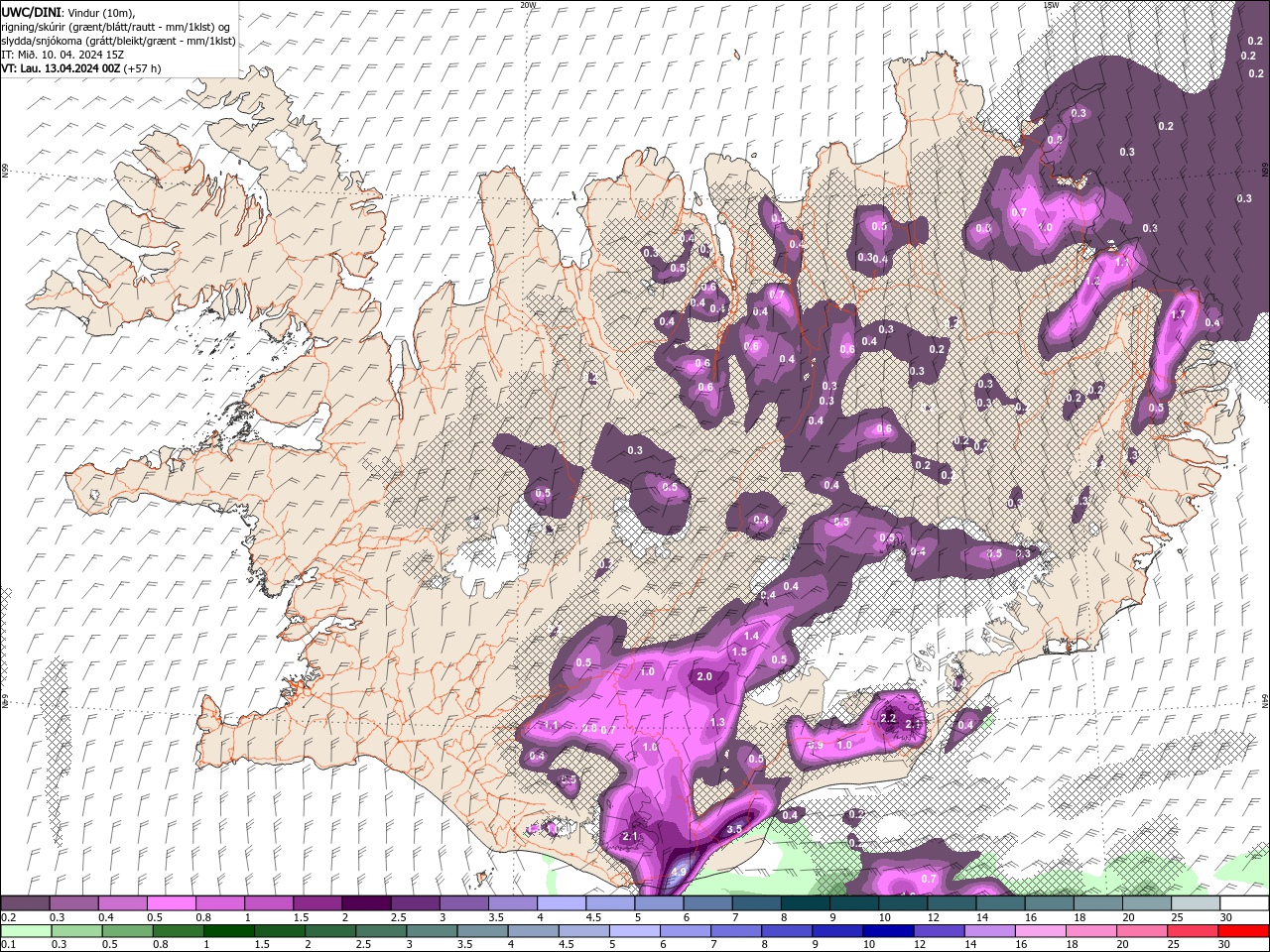Image resolution: width=1270 pixels, height=952 pixels.
Task: Click the 'VT: Lau. 13.04.2024 00Z' valid time
Action: coord(61,68)
